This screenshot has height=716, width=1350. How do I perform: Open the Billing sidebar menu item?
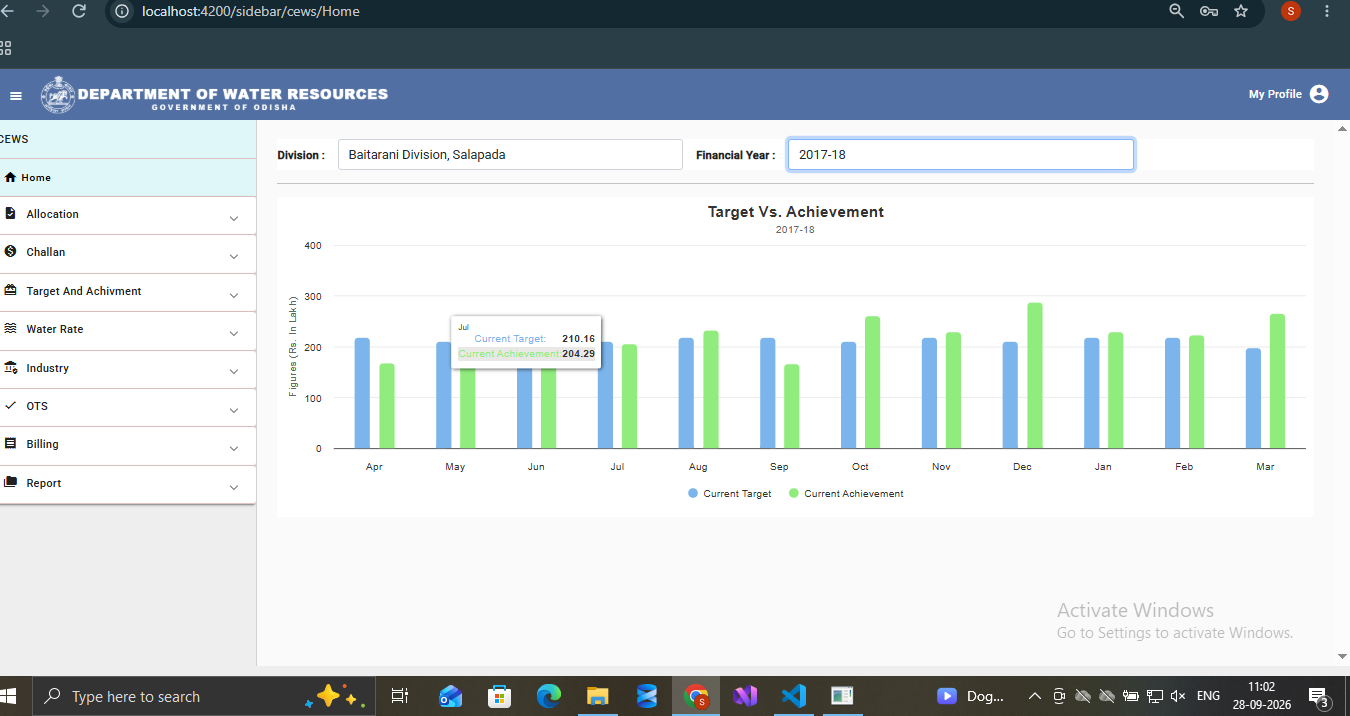click(x=128, y=445)
